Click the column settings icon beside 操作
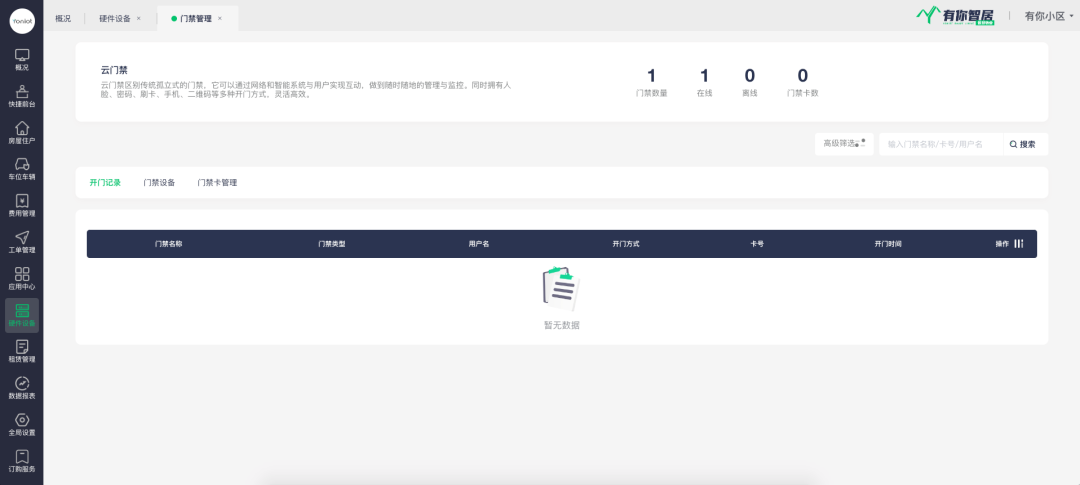 1019,244
